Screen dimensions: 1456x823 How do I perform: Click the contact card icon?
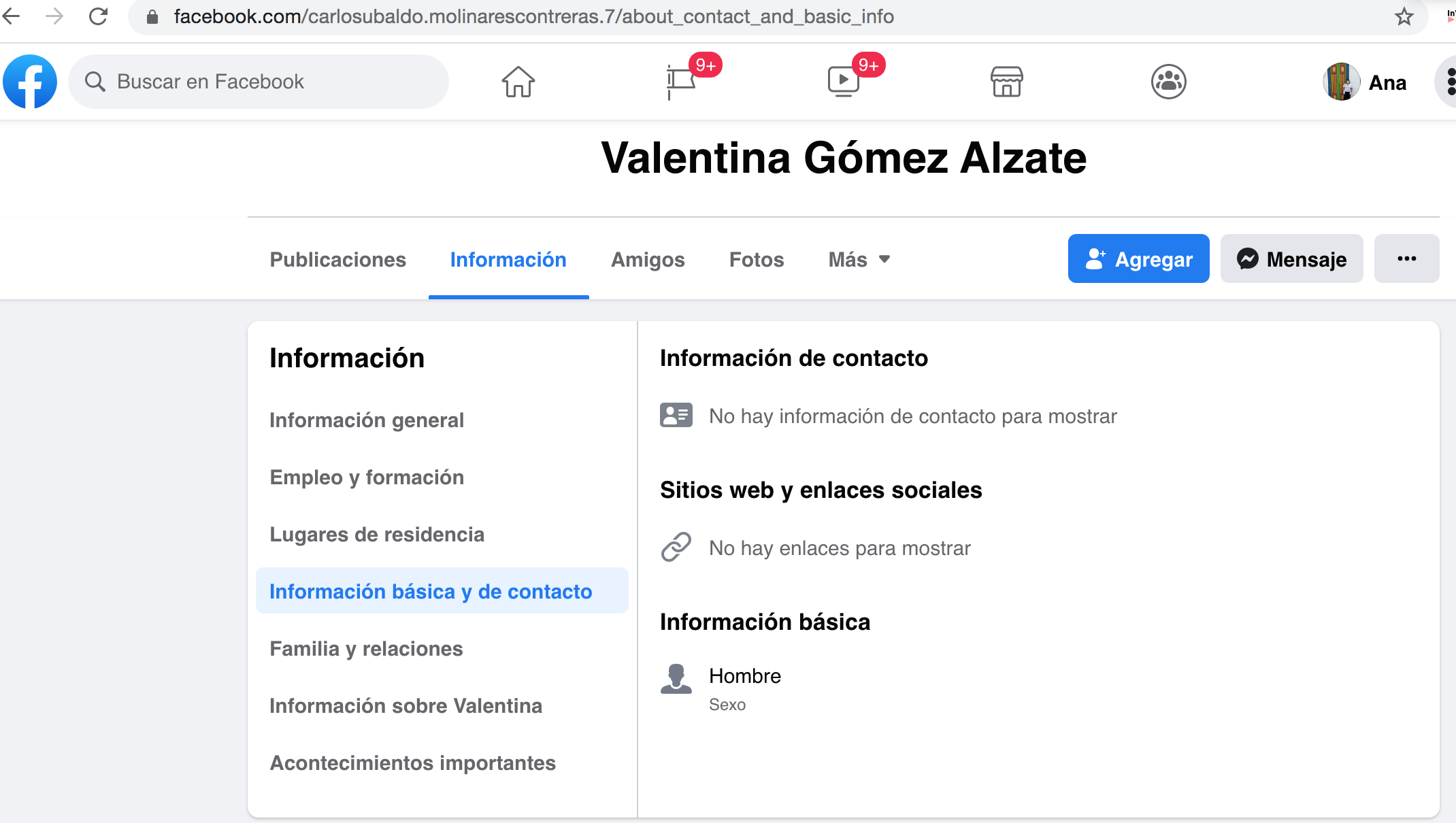click(x=676, y=415)
